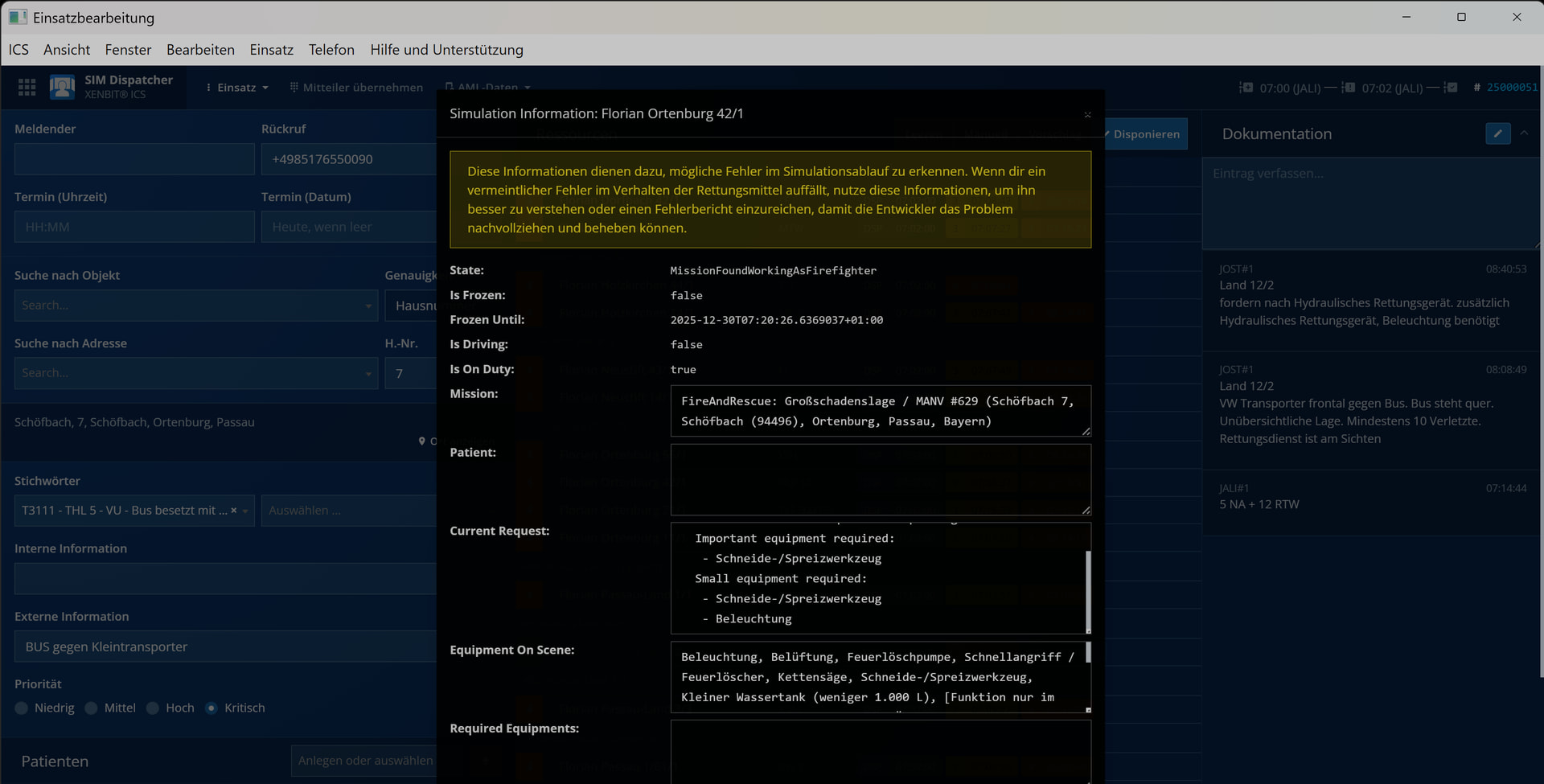Open the Telefon menu

point(331,50)
